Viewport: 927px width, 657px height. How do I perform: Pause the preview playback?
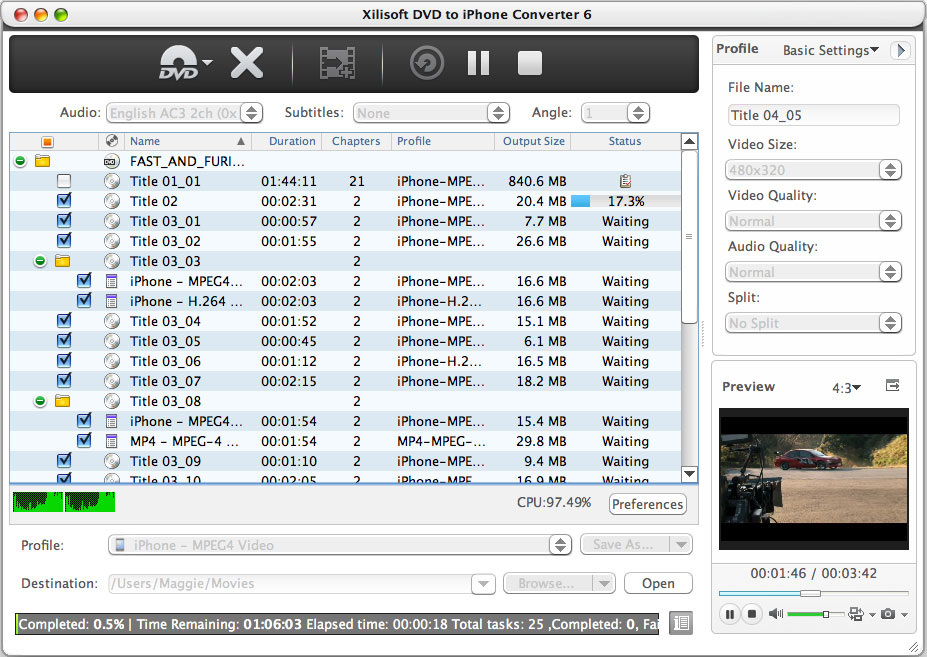(730, 614)
